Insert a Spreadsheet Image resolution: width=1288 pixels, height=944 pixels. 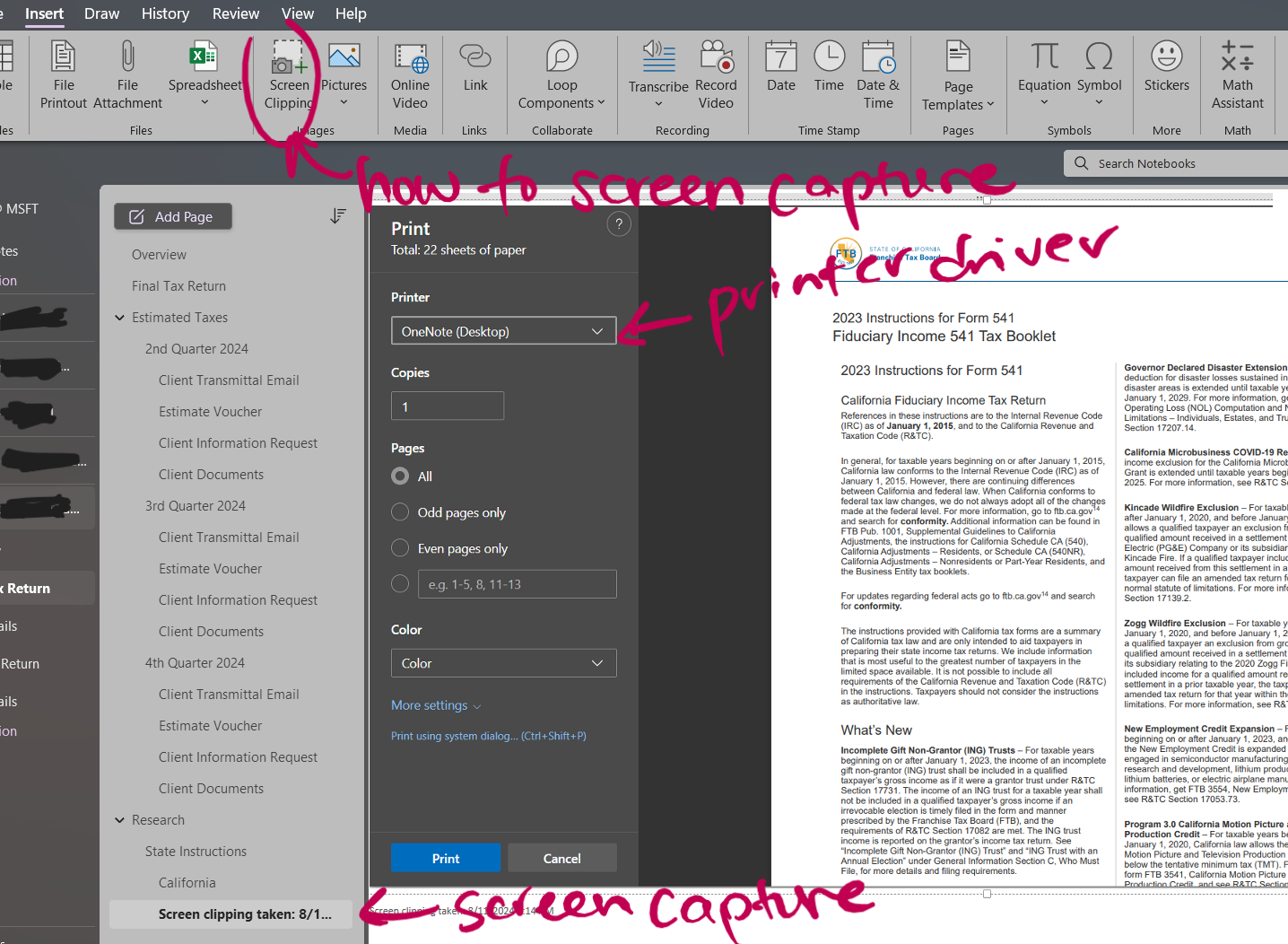pyautogui.click(x=204, y=72)
